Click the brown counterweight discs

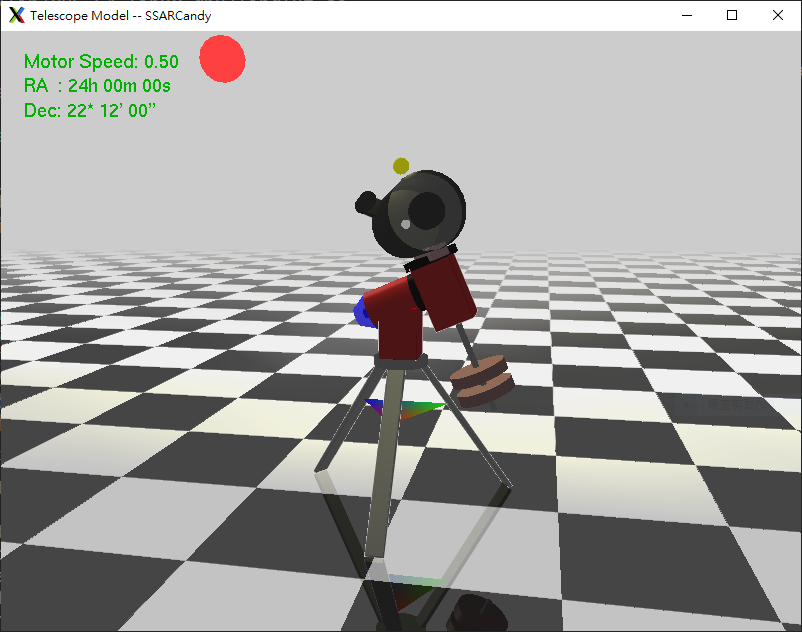click(482, 381)
